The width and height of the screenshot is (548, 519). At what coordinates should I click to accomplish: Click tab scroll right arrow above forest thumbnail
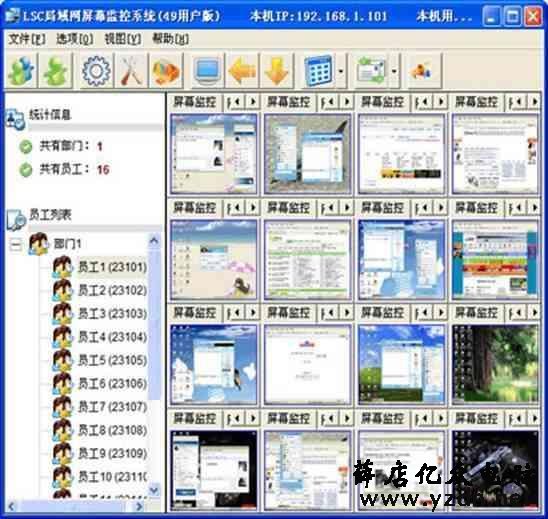pos(534,313)
